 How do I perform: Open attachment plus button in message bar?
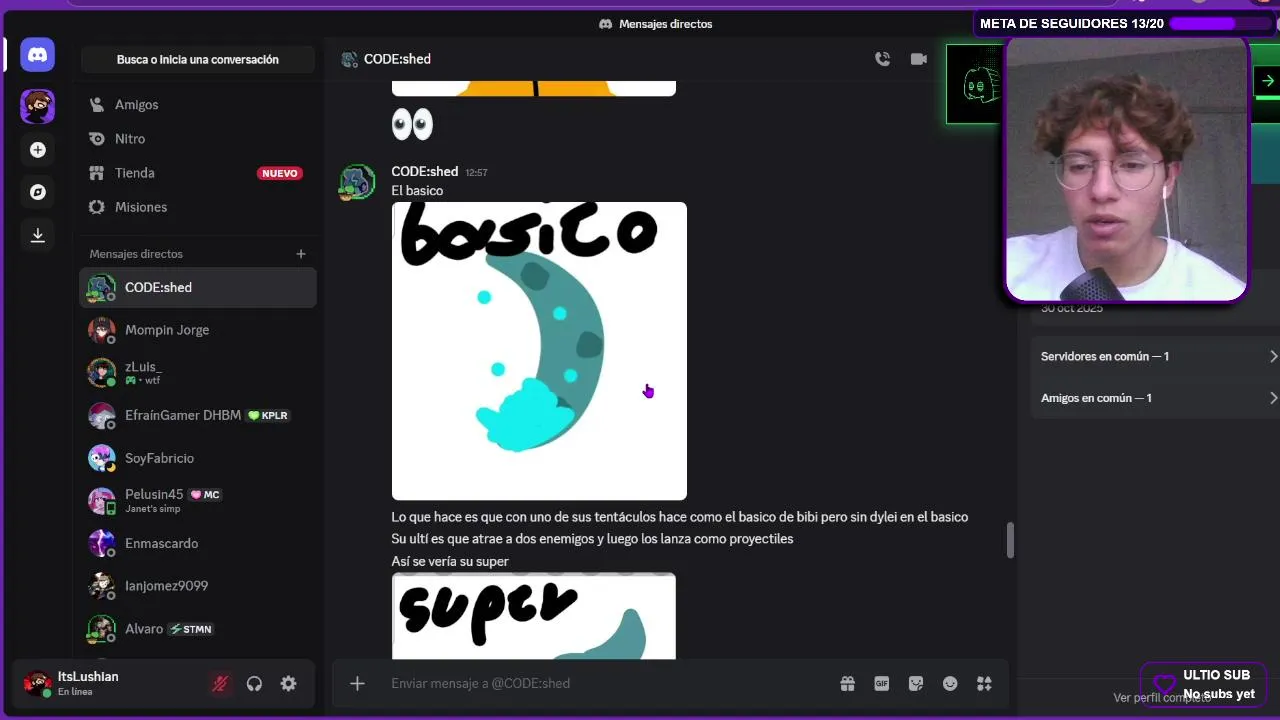pyautogui.click(x=357, y=684)
